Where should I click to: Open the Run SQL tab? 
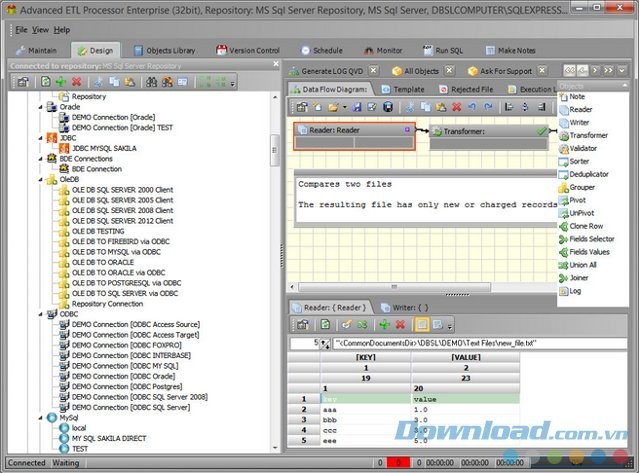[446, 50]
